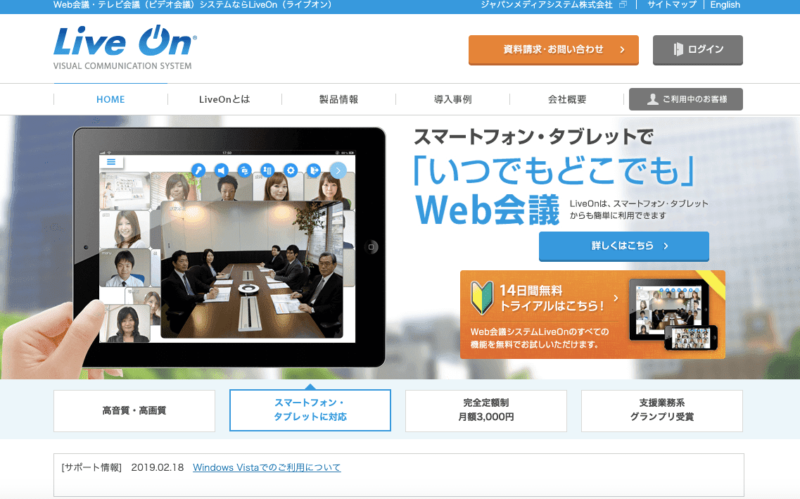Click the light blue next arrow on tablet

tap(338, 170)
